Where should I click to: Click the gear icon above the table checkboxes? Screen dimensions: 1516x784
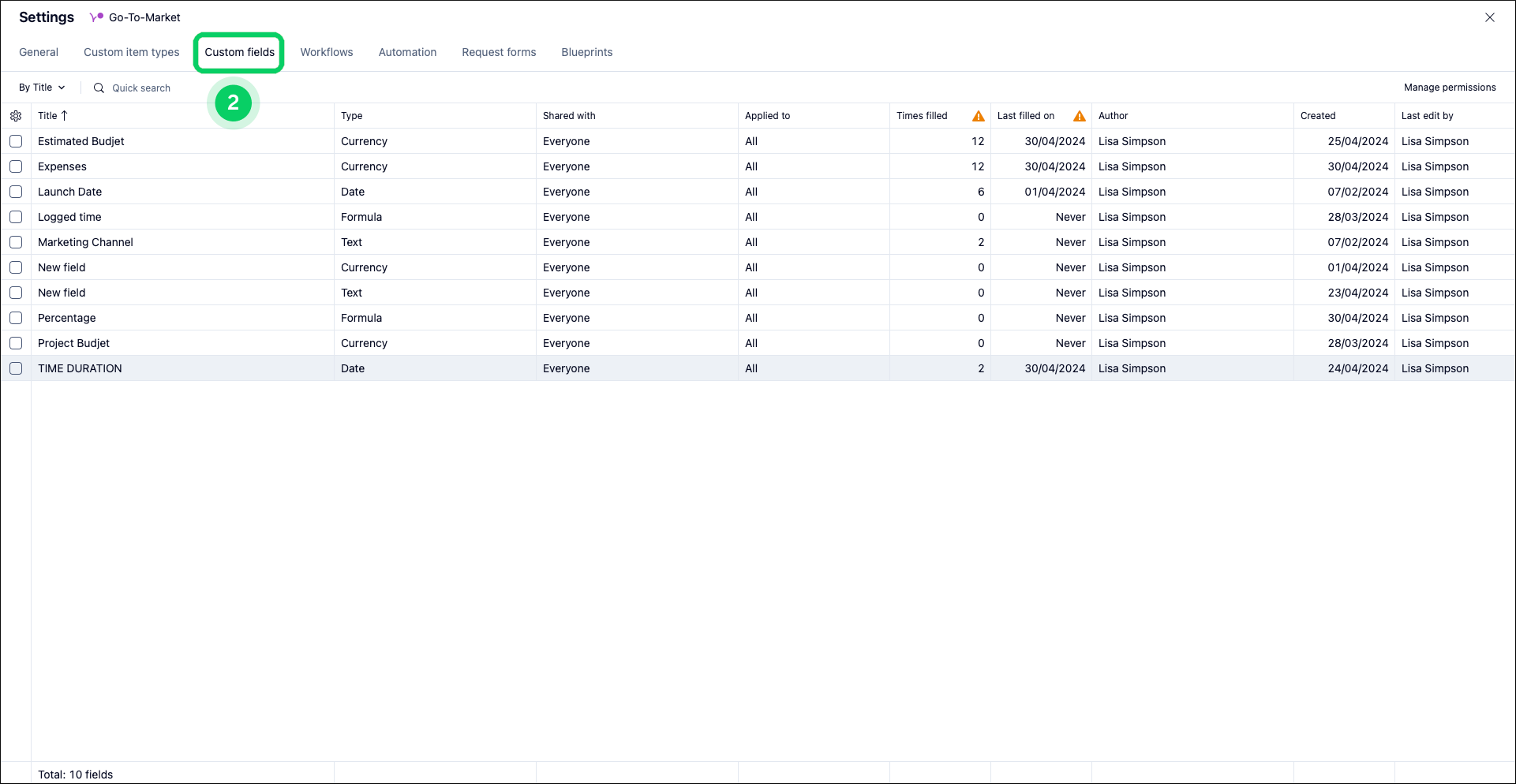[17, 115]
